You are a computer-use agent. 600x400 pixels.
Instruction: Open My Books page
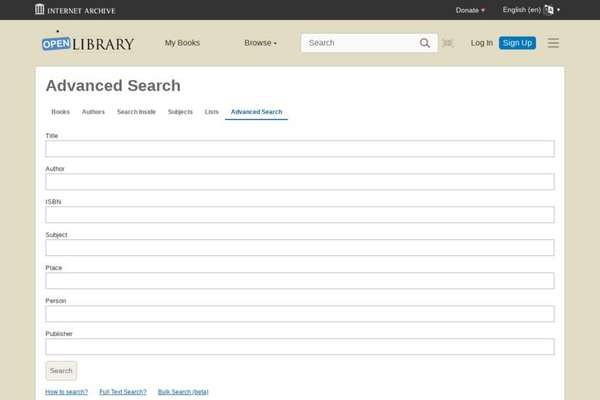pos(182,43)
